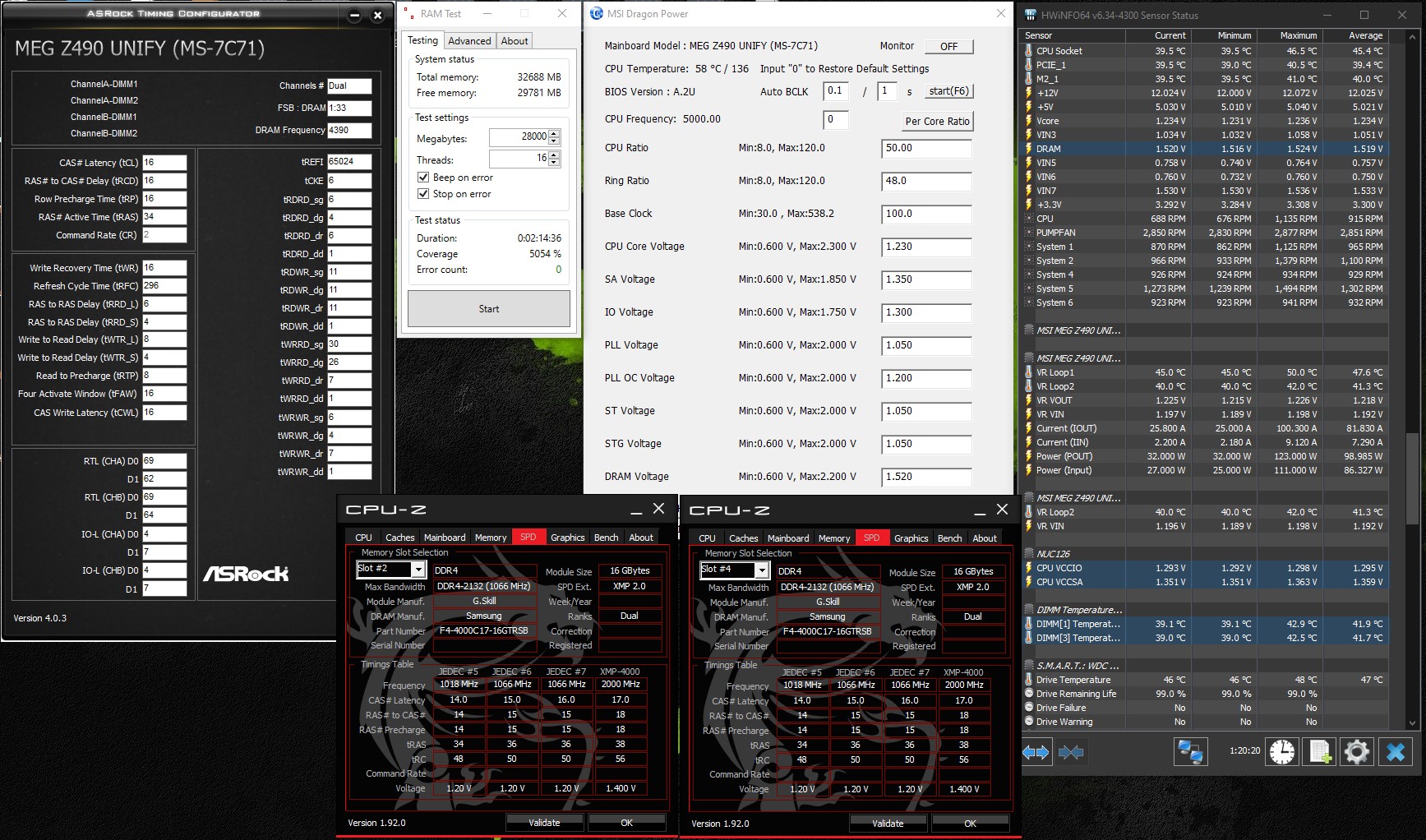Switch to the Advanced tab in RAM Test
Image resolution: width=1426 pixels, height=840 pixels.
[x=469, y=41]
